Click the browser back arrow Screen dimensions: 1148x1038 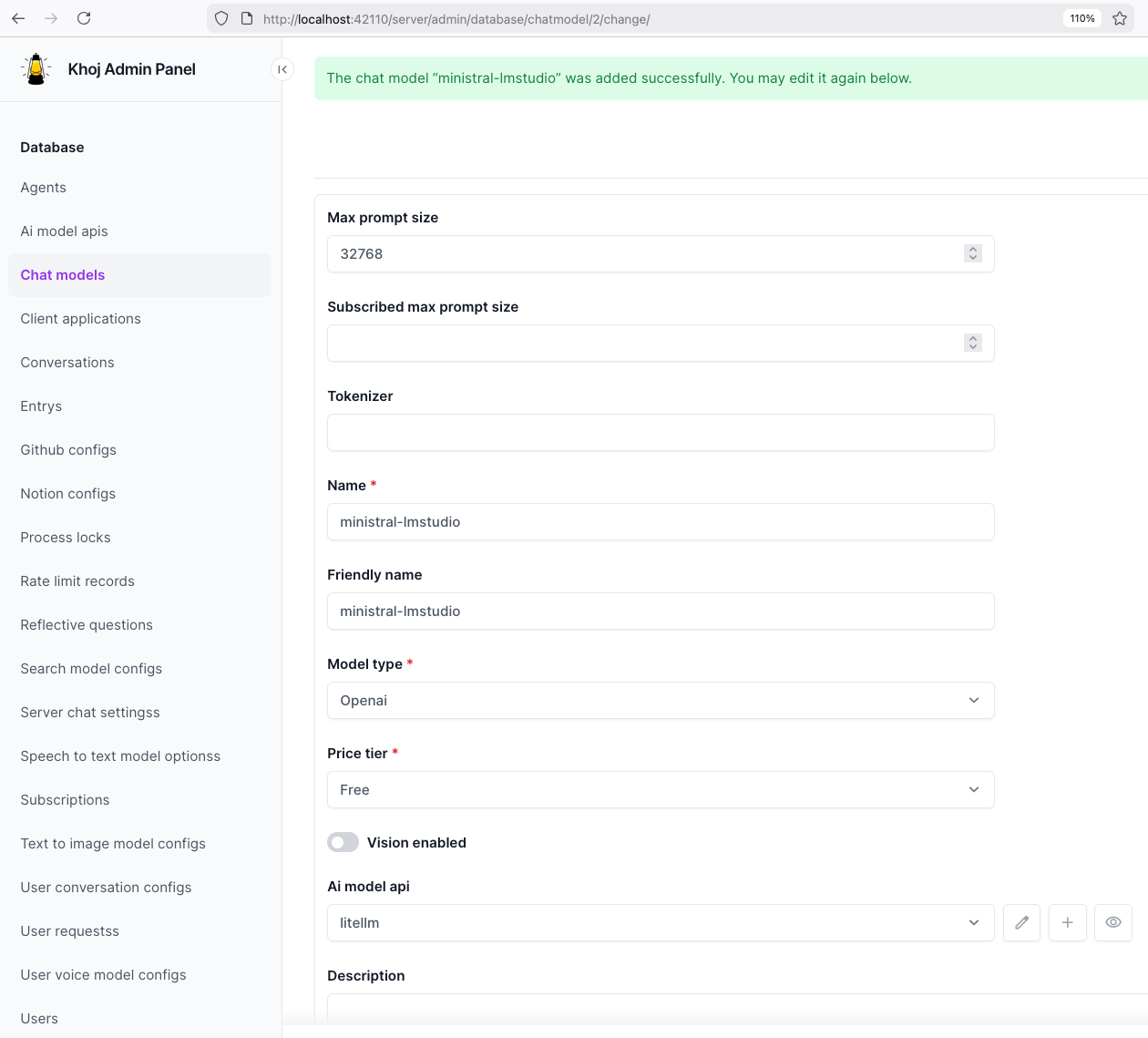(18, 18)
